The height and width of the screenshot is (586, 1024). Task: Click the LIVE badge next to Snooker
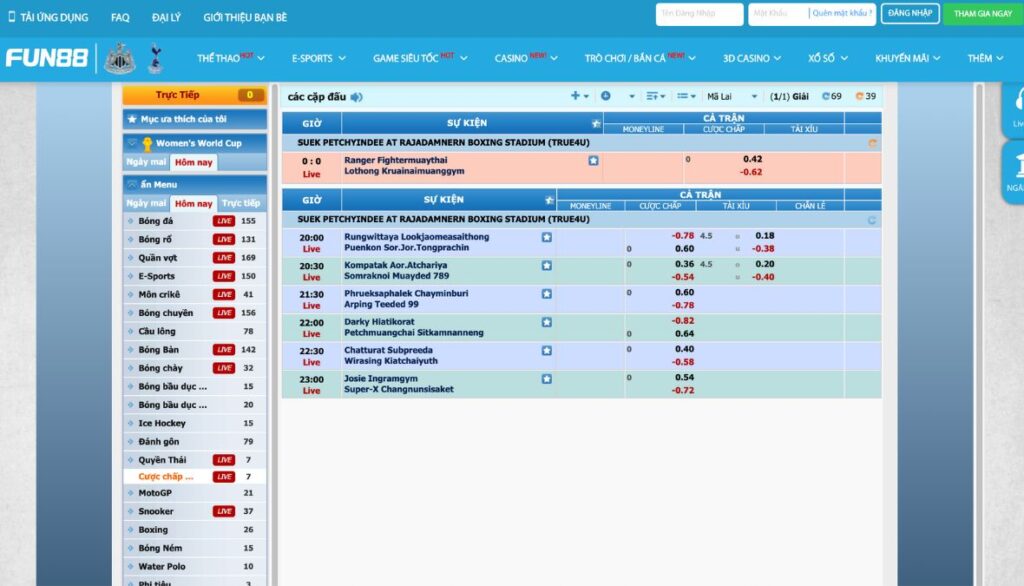pos(224,512)
